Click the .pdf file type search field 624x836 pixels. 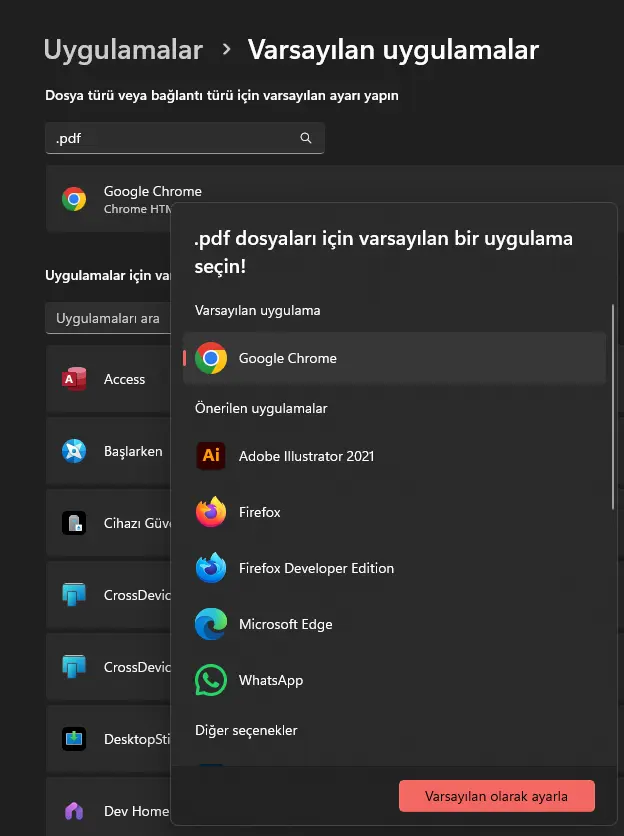click(185, 138)
